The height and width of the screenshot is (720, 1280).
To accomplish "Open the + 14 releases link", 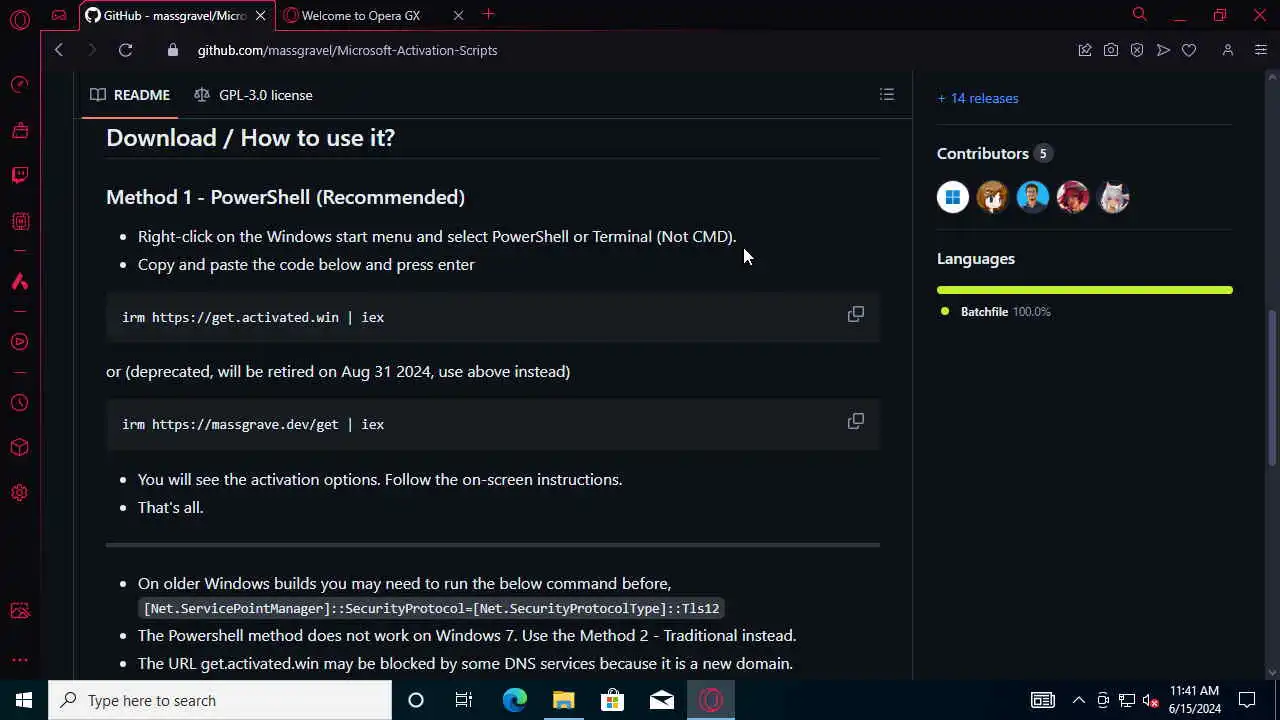I will (x=978, y=98).
